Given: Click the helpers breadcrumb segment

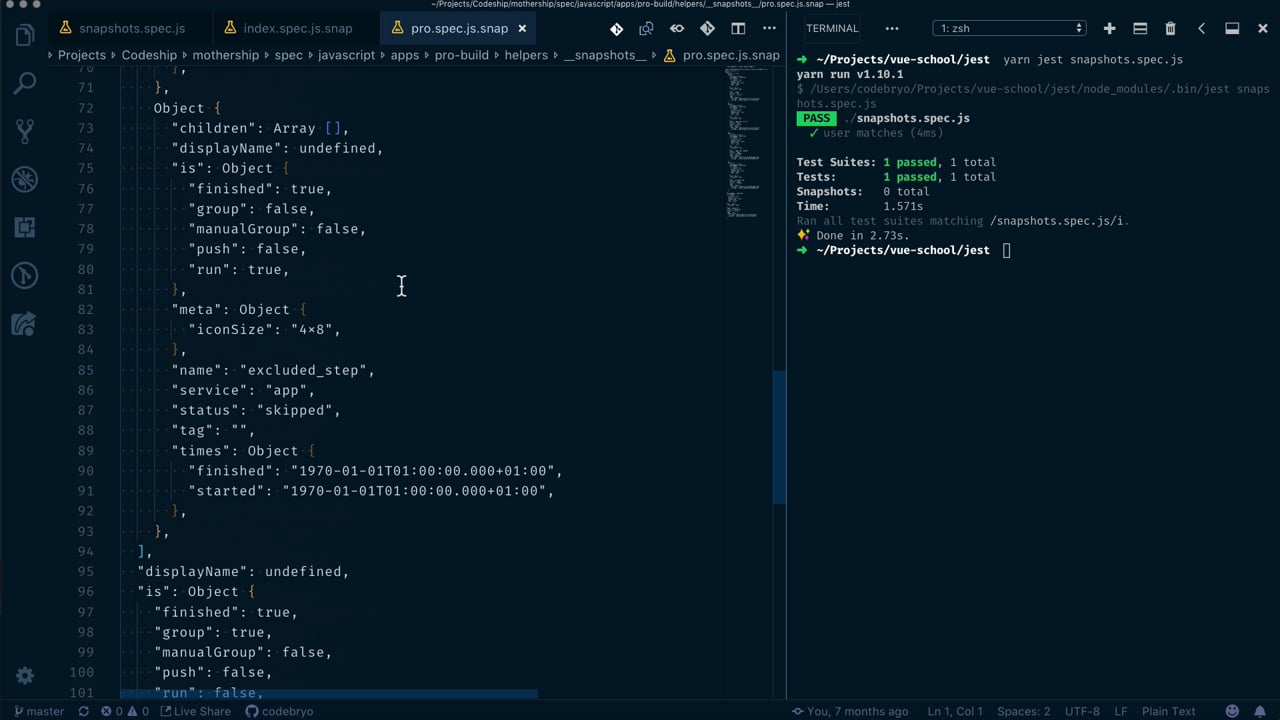Looking at the screenshot, I should 526,55.
